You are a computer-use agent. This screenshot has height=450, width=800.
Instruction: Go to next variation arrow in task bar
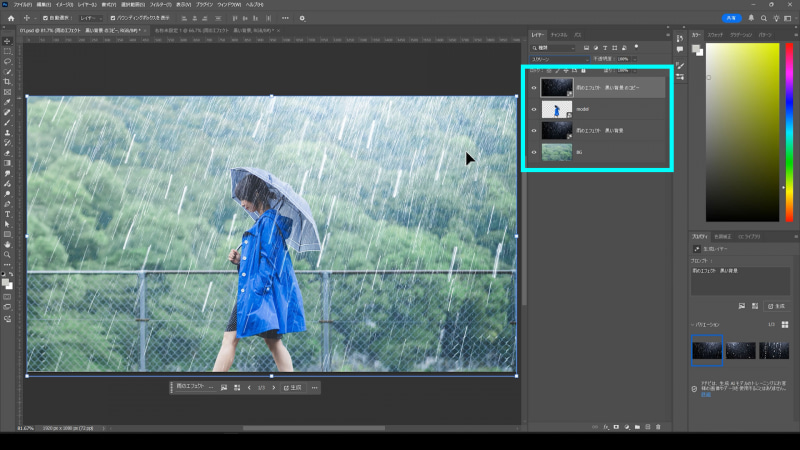pyautogui.click(x=273, y=388)
